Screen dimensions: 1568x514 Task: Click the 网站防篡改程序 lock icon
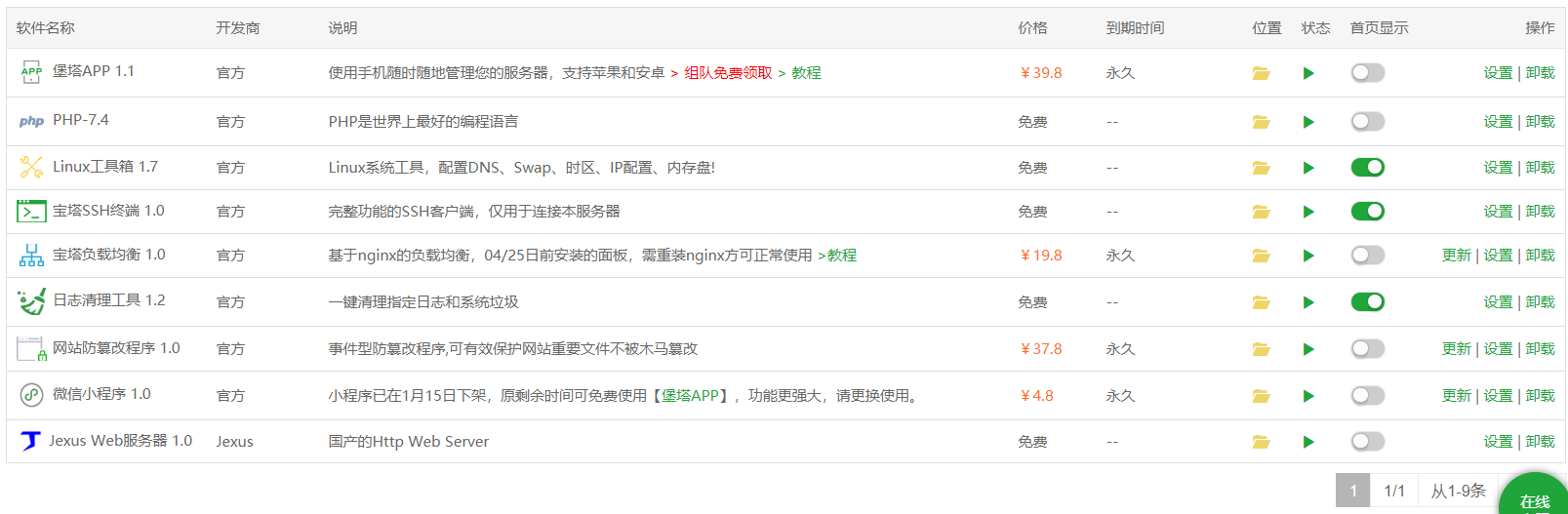pyautogui.click(x=31, y=348)
